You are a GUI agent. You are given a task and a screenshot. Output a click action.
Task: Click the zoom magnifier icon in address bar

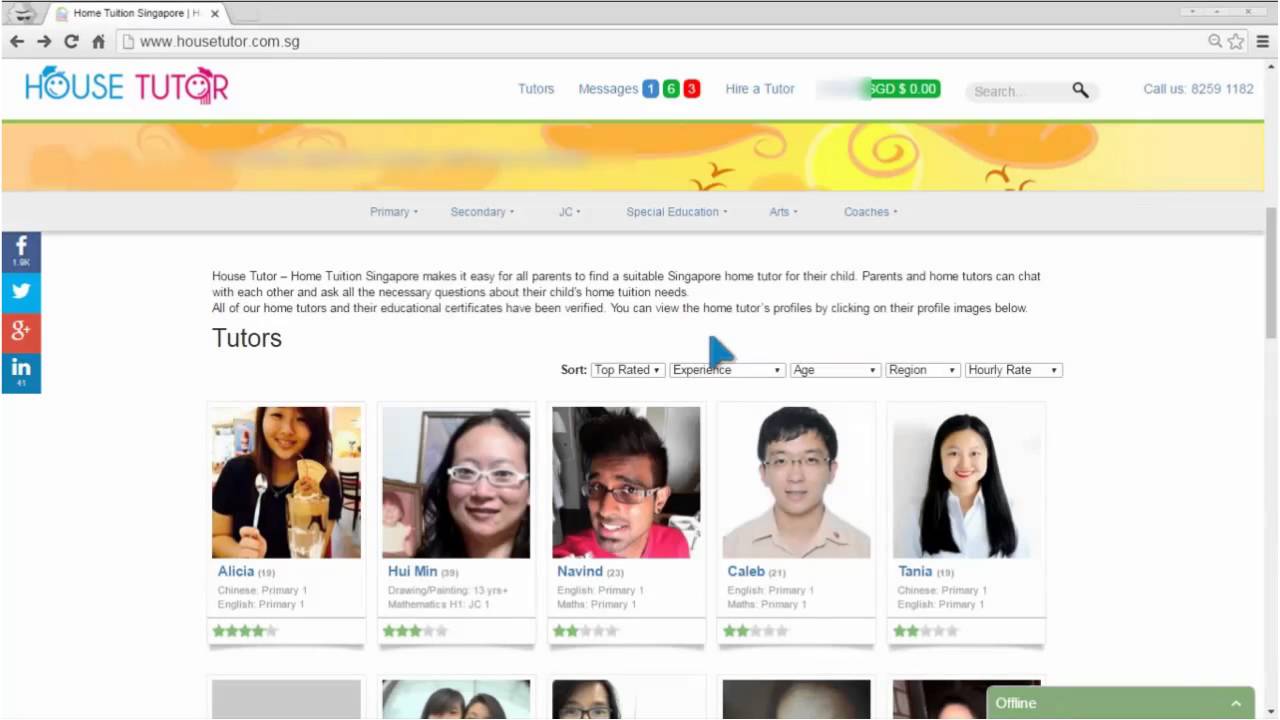coord(1215,41)
